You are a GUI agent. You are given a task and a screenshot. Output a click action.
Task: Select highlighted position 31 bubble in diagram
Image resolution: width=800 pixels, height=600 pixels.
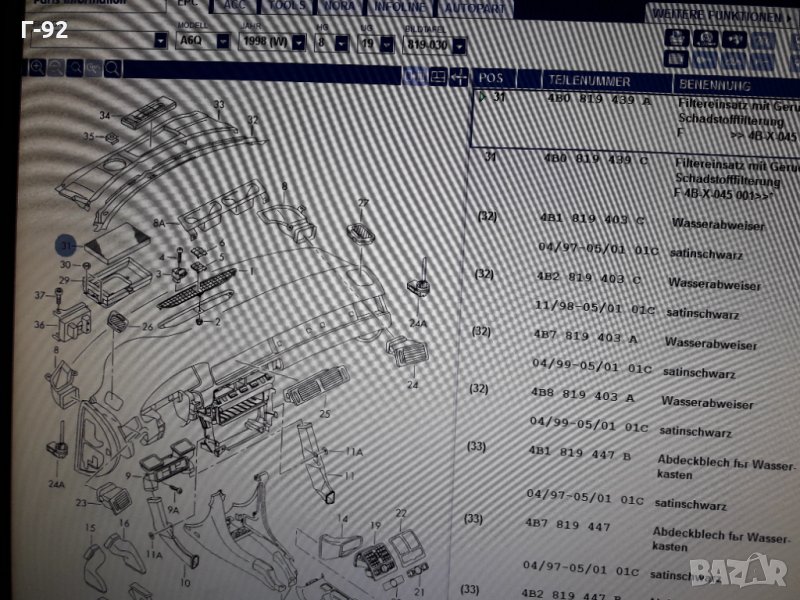[x=67, y=245]
